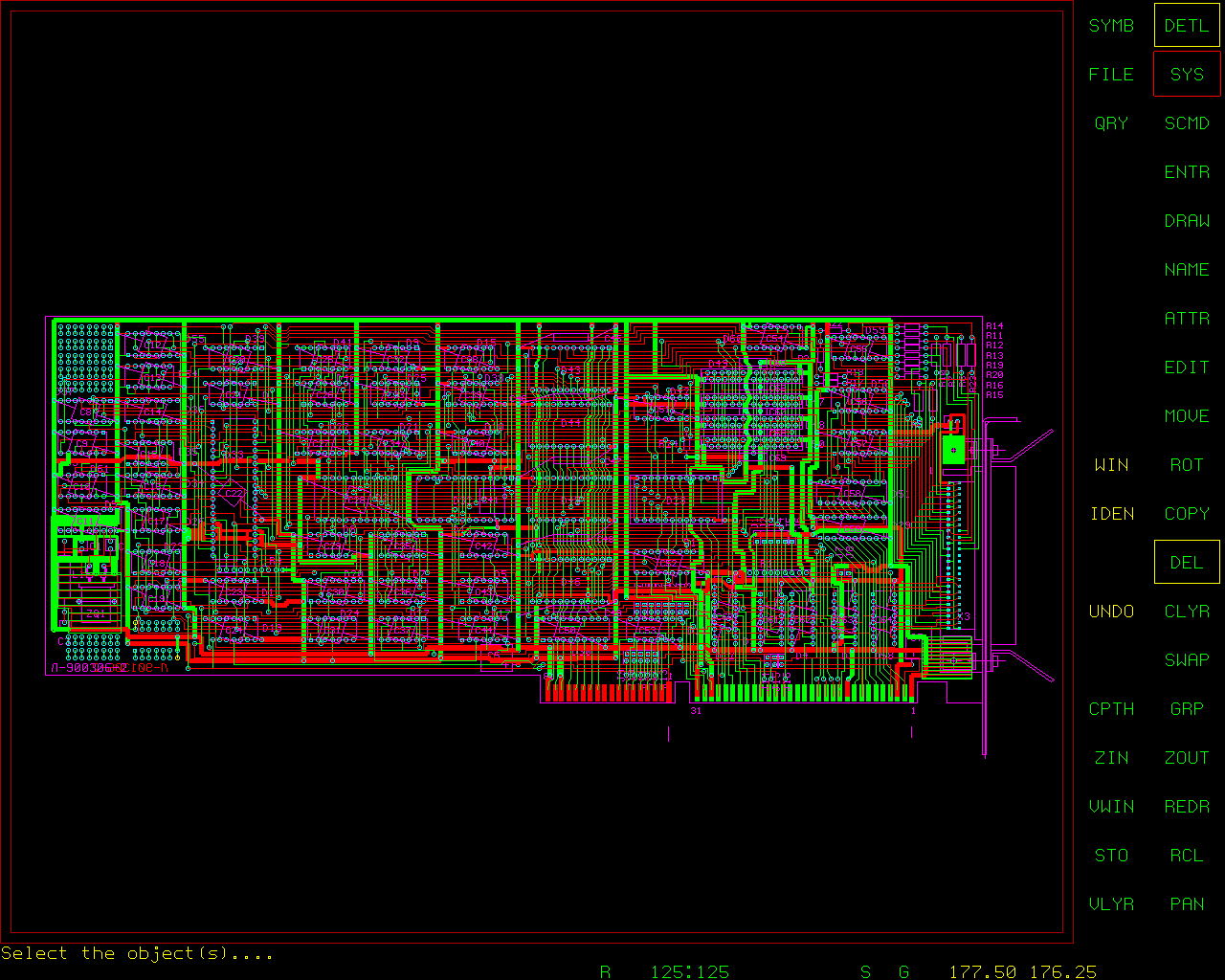Image resolution: width=1225 pixels, height=980 pixels.
Task: Click ZOUT to zoom out
Action: (1187, 758)
